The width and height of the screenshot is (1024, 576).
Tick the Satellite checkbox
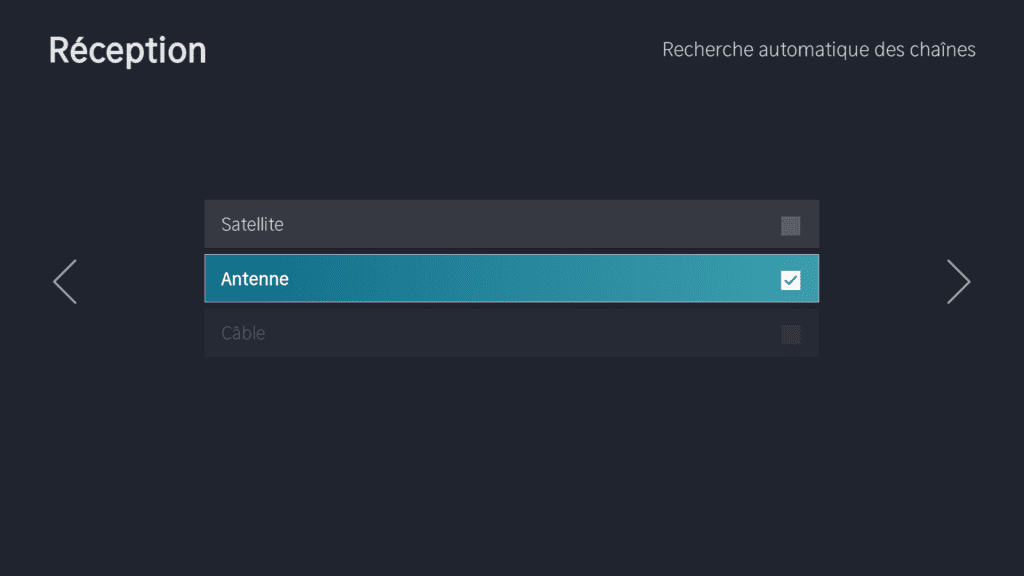[x=790, y=226]
